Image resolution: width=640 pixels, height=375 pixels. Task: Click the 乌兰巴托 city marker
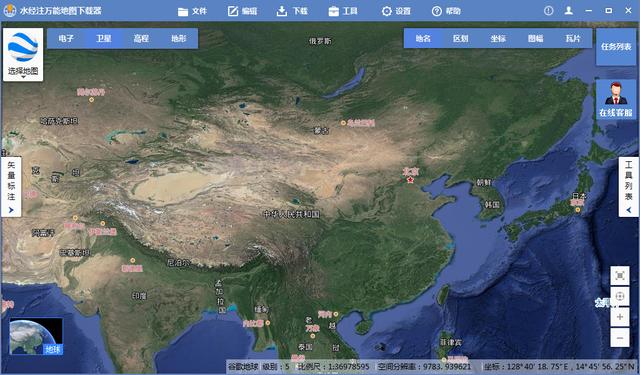click(343, 122)
